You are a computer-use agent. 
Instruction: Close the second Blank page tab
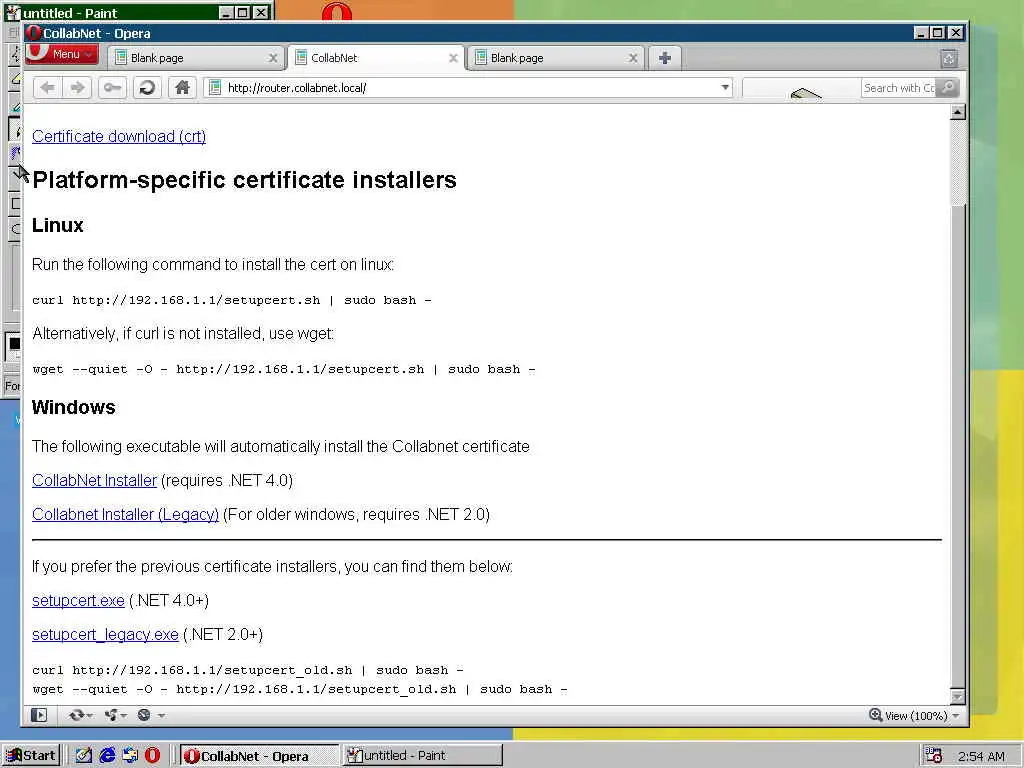pyautogui.click(x=633, y=58)
